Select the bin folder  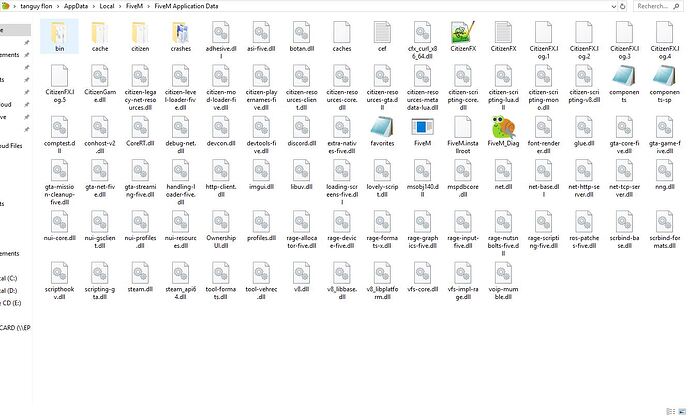pyautogui.click(x=59, y=36)
